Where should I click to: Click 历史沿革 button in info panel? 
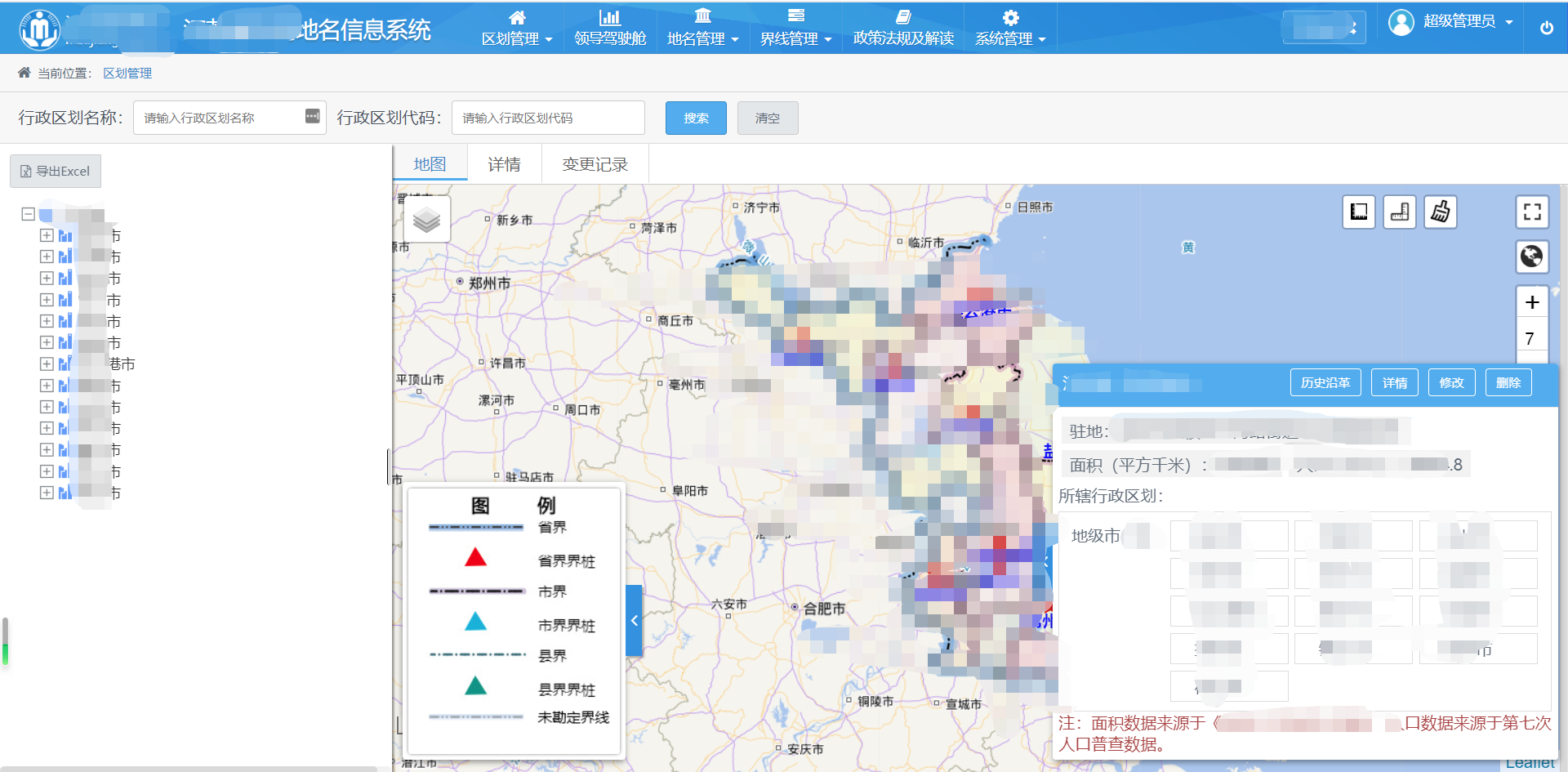coord(1325,382)
